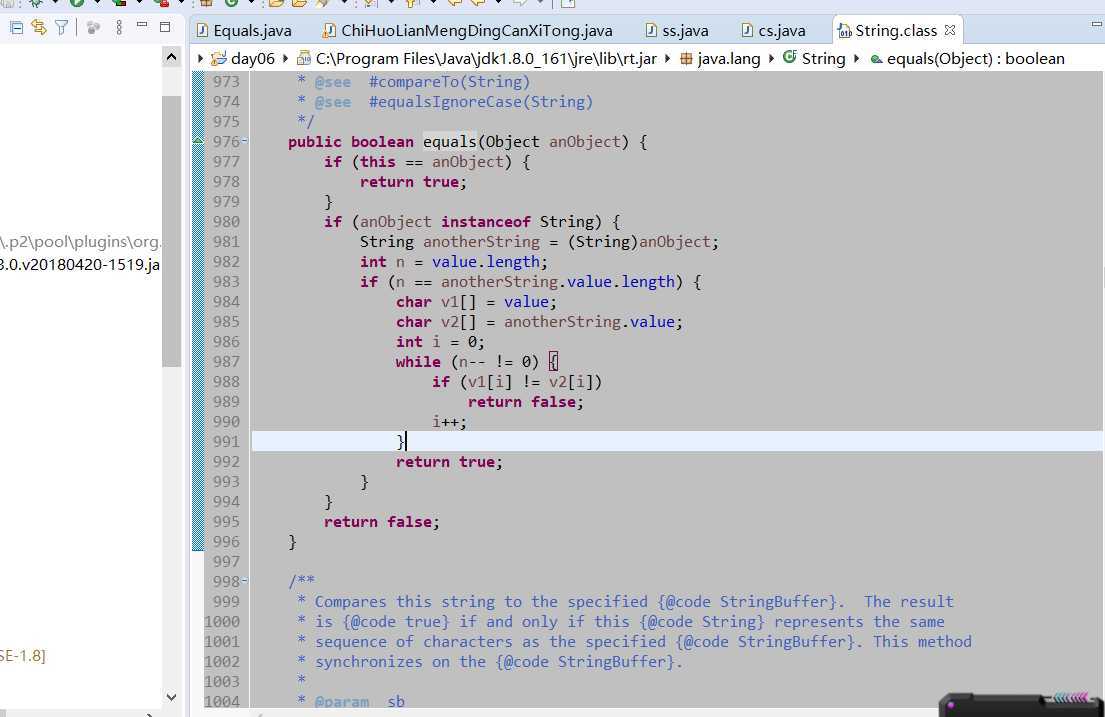
Task: Click 'while' keyword on line 987
Action: point(418,362)
